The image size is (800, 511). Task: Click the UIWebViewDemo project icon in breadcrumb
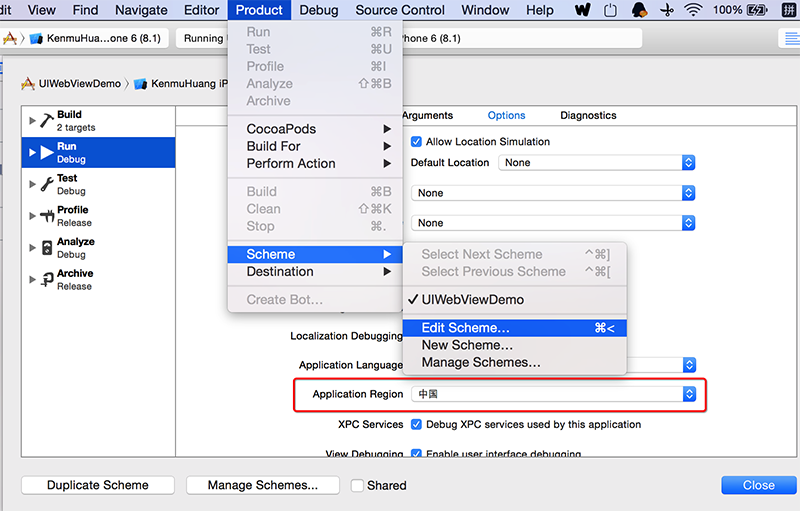[28, 84]
